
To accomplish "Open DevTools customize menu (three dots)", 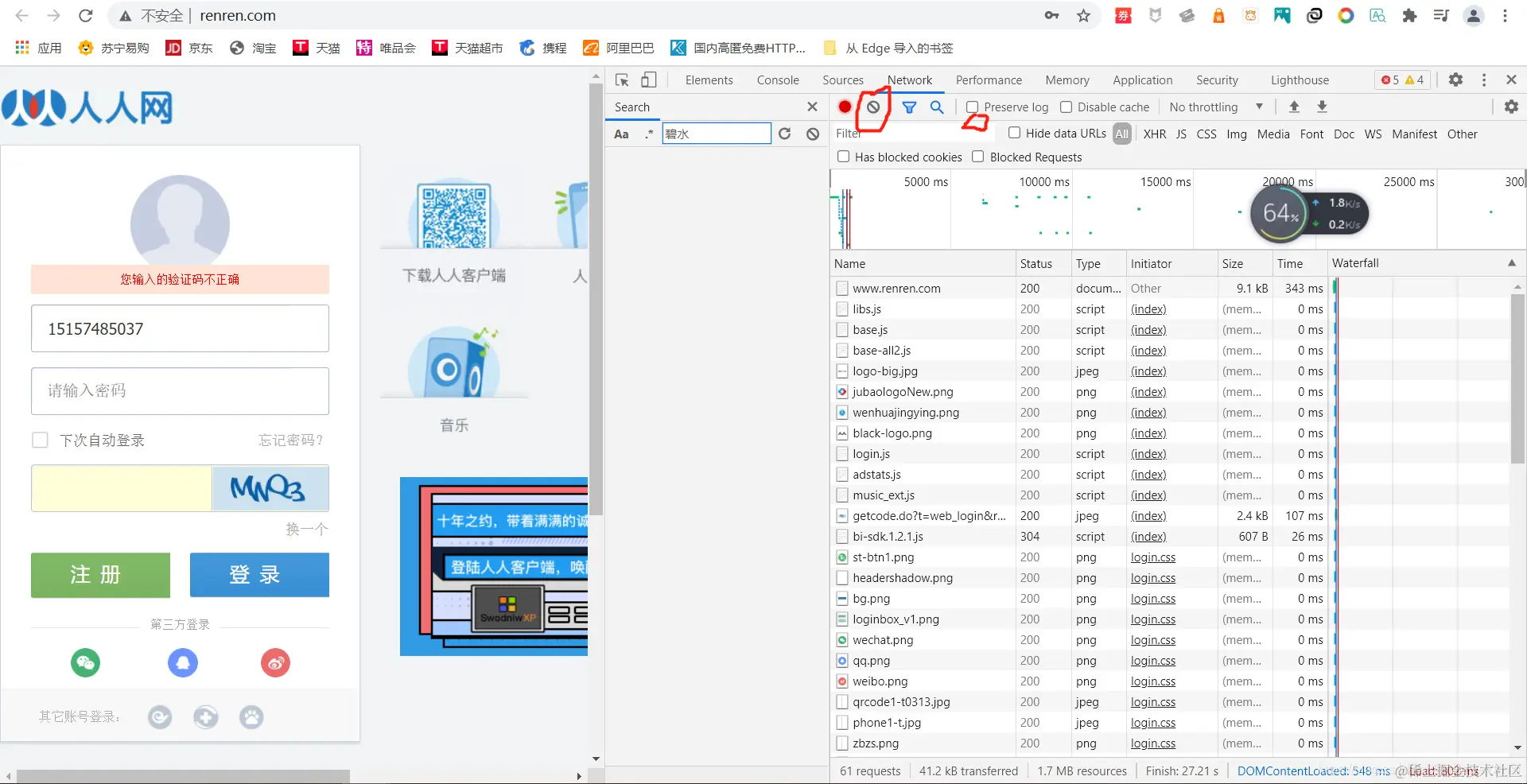I will tap(1484, 80).
